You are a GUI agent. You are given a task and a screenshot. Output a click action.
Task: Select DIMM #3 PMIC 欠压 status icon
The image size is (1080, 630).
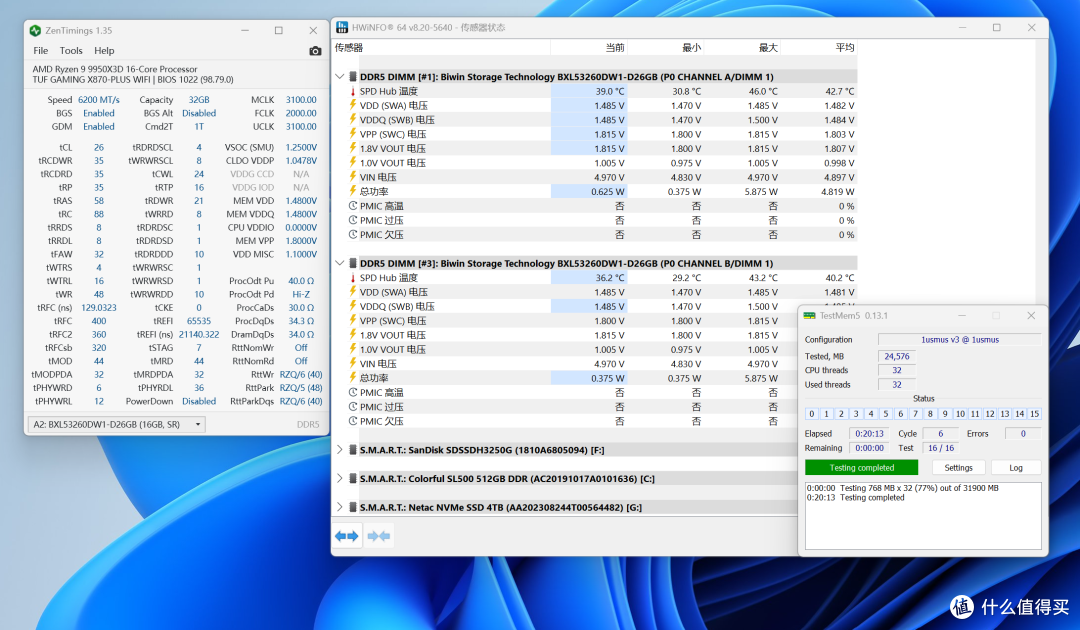tap(353, 421)
